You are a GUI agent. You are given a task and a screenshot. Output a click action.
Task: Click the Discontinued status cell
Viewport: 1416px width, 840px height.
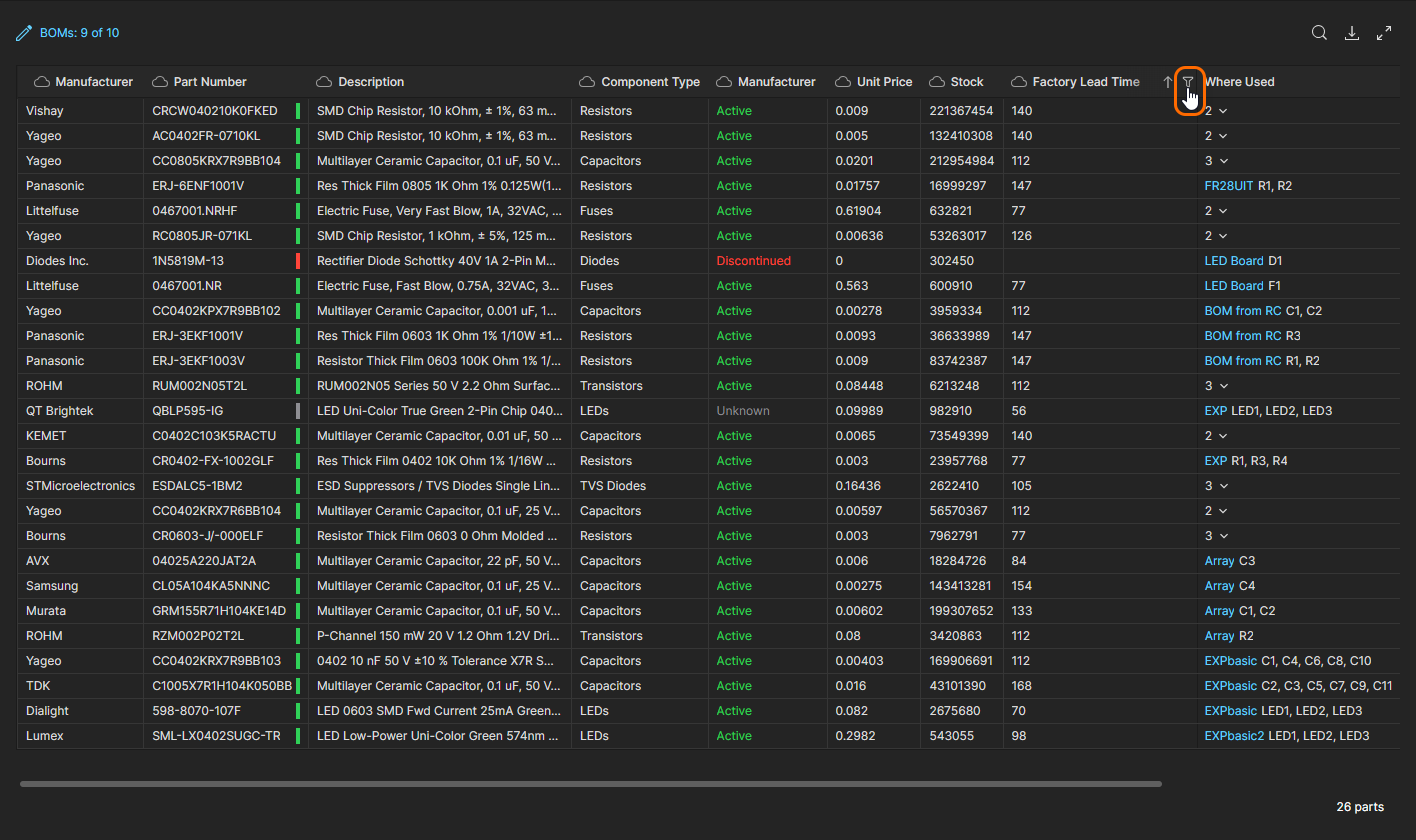coord(753,261)
